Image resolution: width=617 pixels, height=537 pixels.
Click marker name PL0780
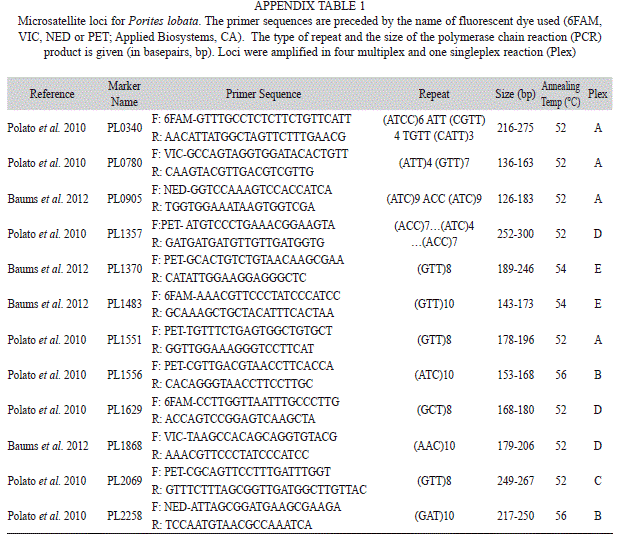pyautogui.click(x=124, y=163)
